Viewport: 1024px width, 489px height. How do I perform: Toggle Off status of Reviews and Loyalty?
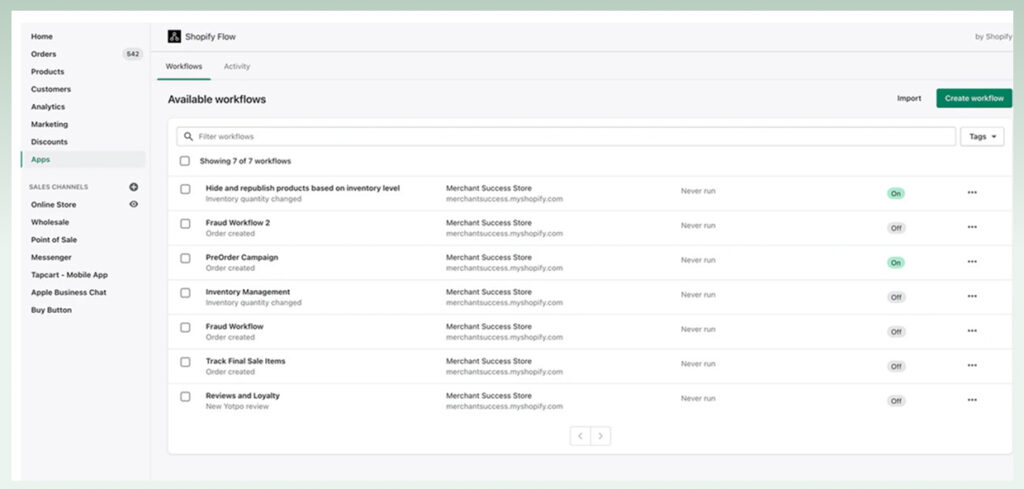coord(895,401)
